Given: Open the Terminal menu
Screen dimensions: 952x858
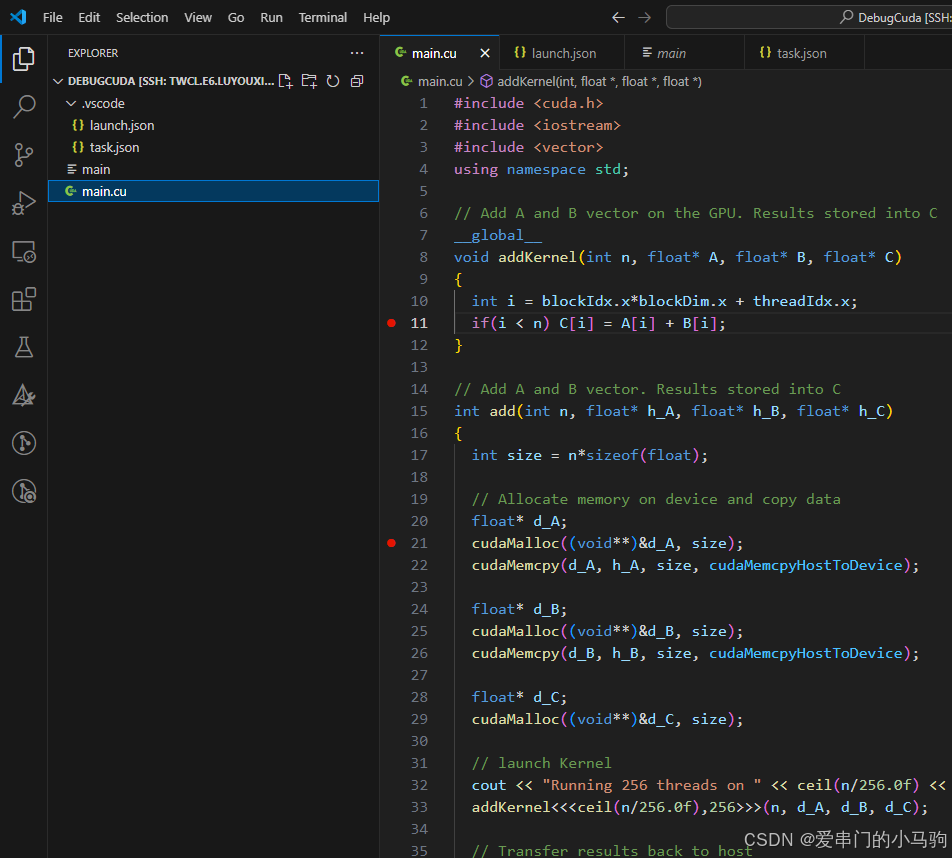Looking at the screenshot, I should coord(322,17).
